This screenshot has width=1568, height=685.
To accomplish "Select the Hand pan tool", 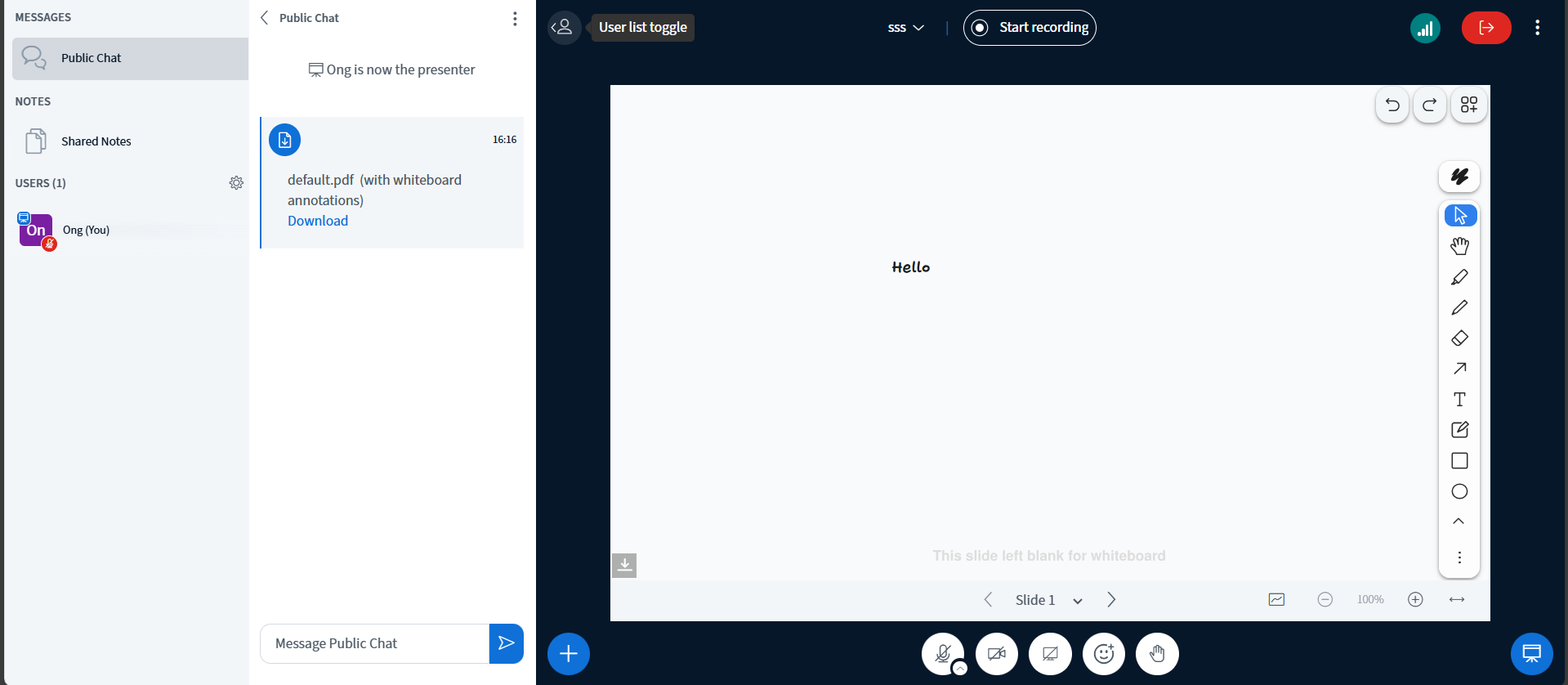I will coord(1459,246).
